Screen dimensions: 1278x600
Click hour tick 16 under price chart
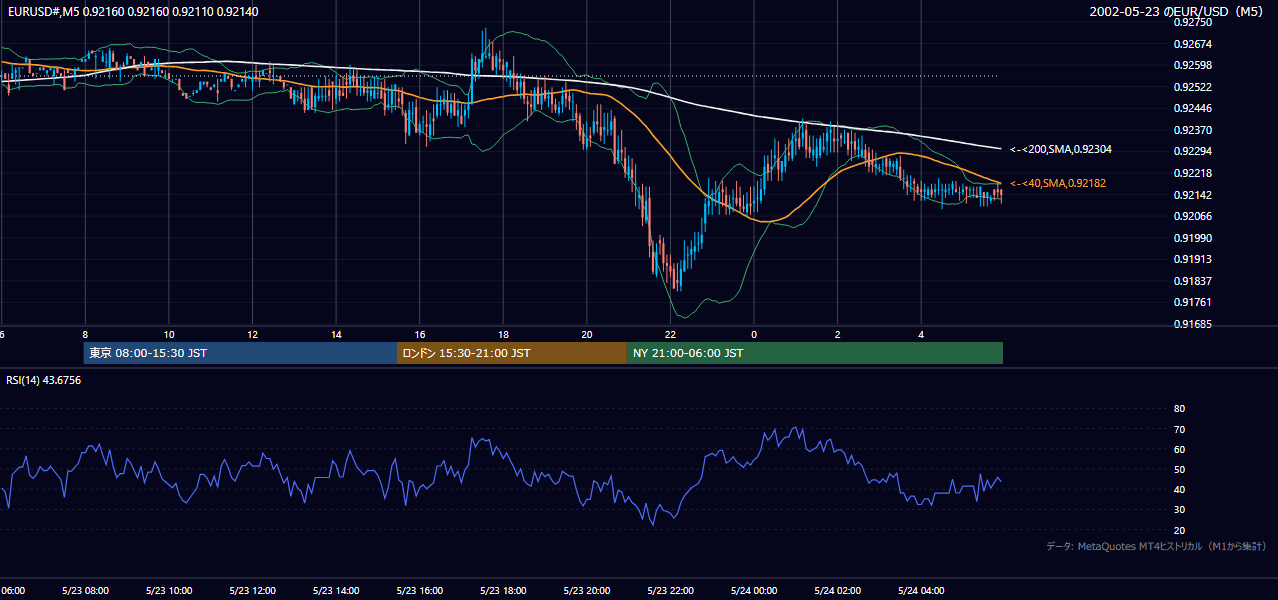[x=420, y=334]
